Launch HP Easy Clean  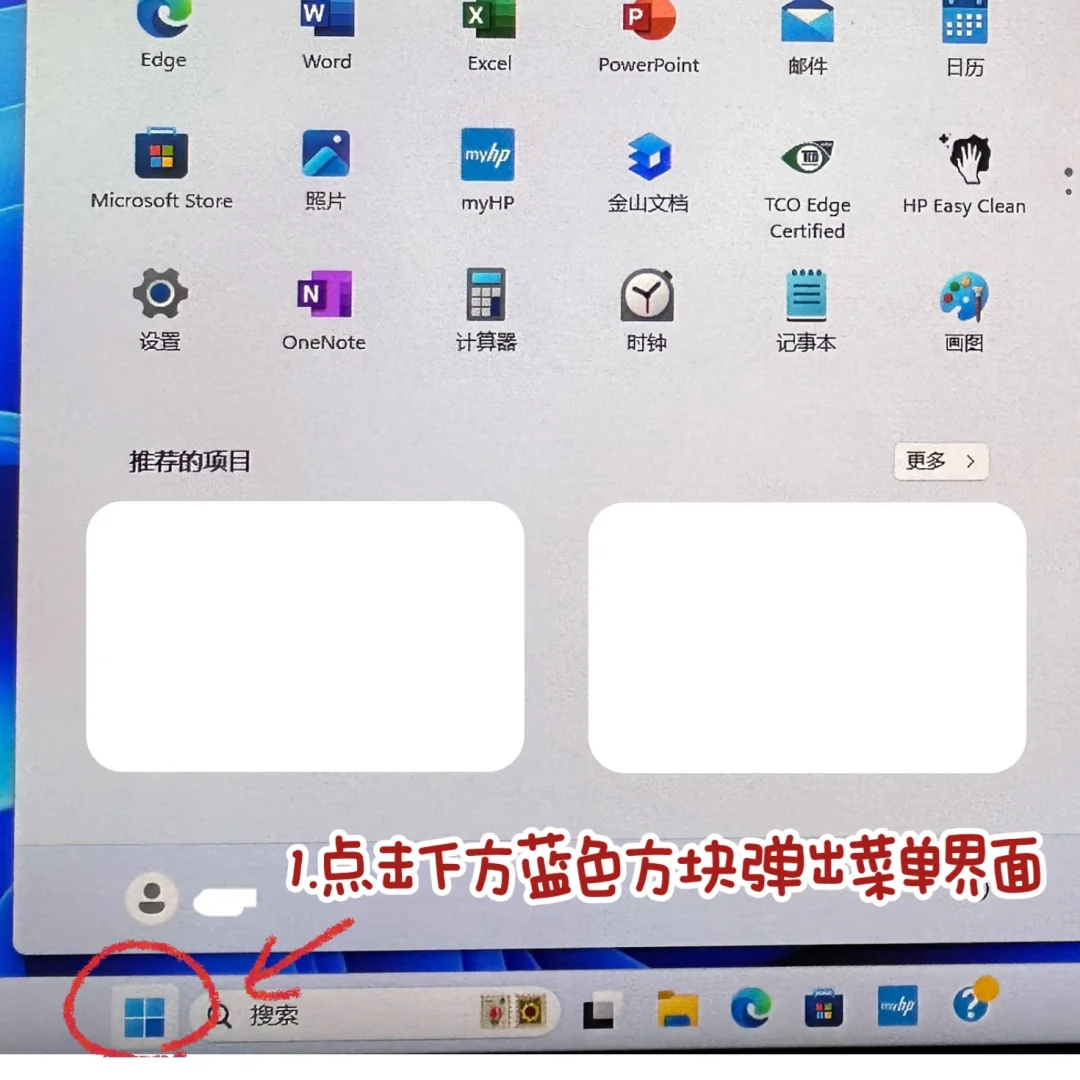point(964,174)
